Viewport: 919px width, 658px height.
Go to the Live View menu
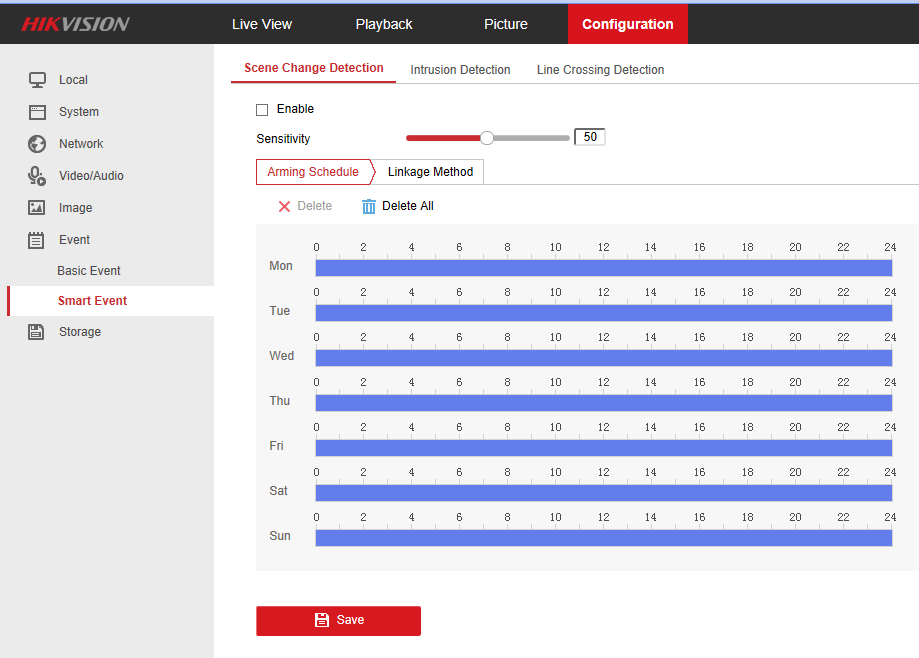(x=262, y=24)
